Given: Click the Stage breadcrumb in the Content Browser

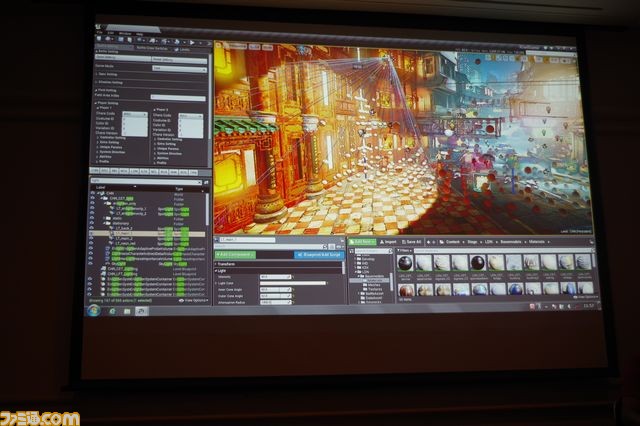Looking at the screenshot, I should click(x=472, y=242).
